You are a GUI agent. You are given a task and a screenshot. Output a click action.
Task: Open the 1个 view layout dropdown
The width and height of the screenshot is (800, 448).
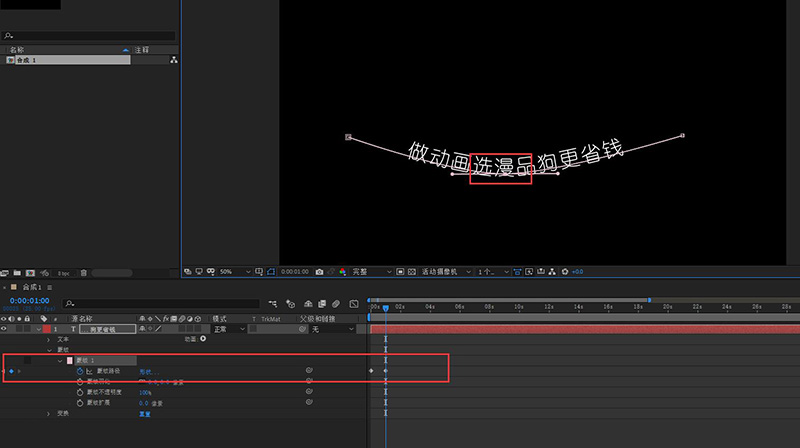pos(493,272)
